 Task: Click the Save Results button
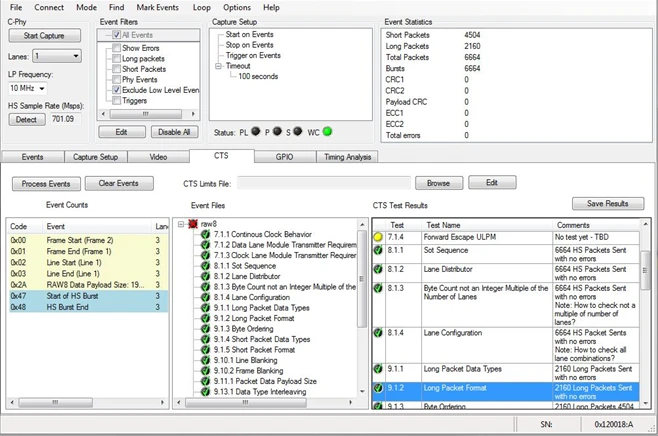coord(607,203)
